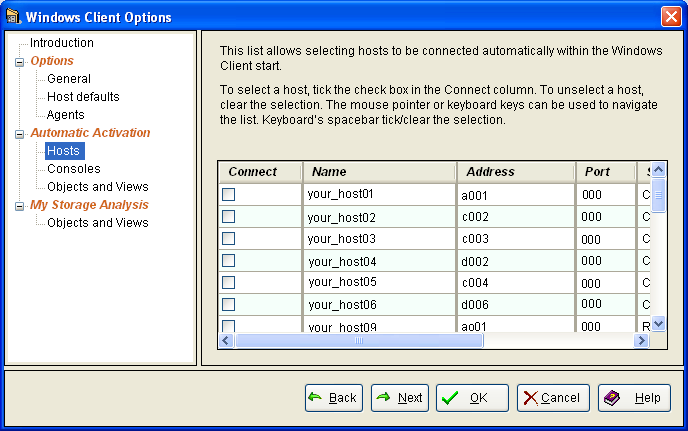Open Objects and Views under Automatic Activation
The height and width of the screenshot is (431, 688).
[98, 187]
